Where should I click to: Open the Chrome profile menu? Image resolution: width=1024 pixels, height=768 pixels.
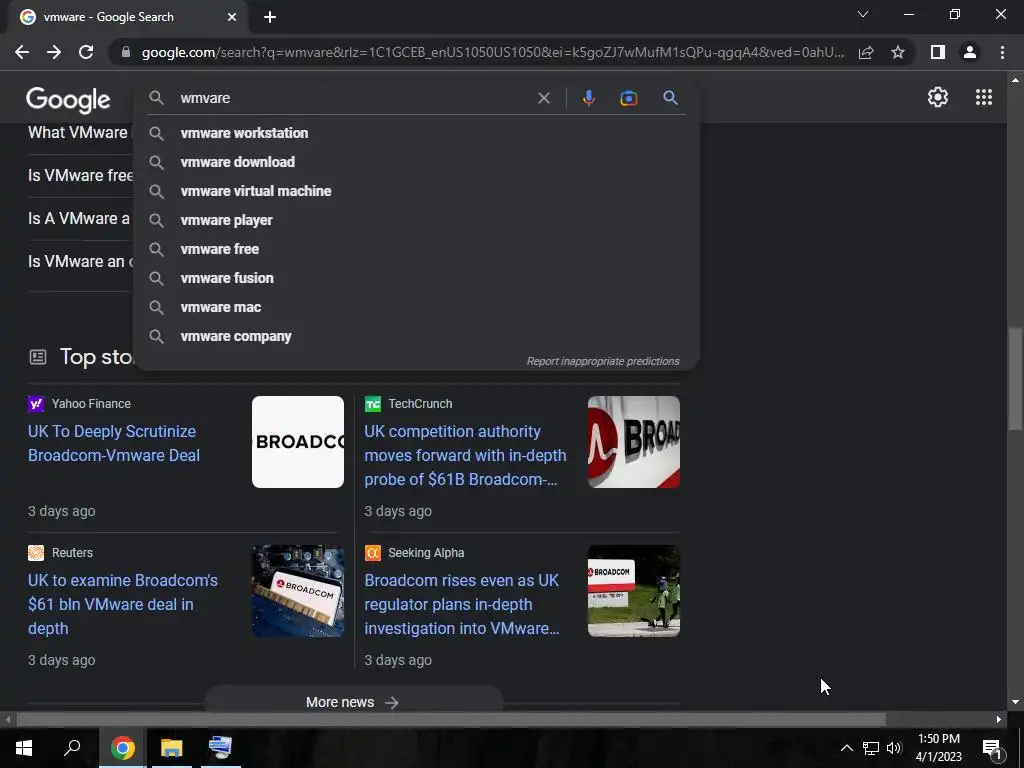970,52
